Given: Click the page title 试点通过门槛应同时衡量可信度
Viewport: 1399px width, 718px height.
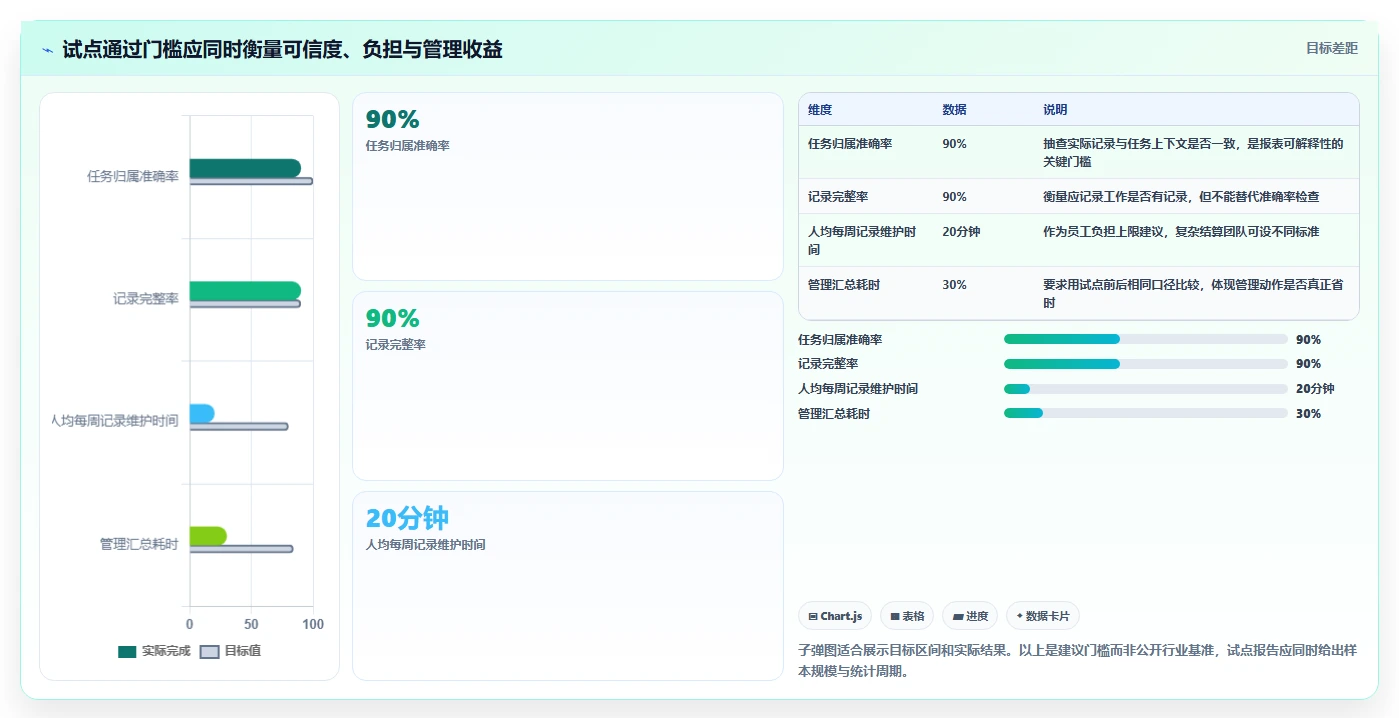Looking at the screenshot, I should click(x=282, y=50).
